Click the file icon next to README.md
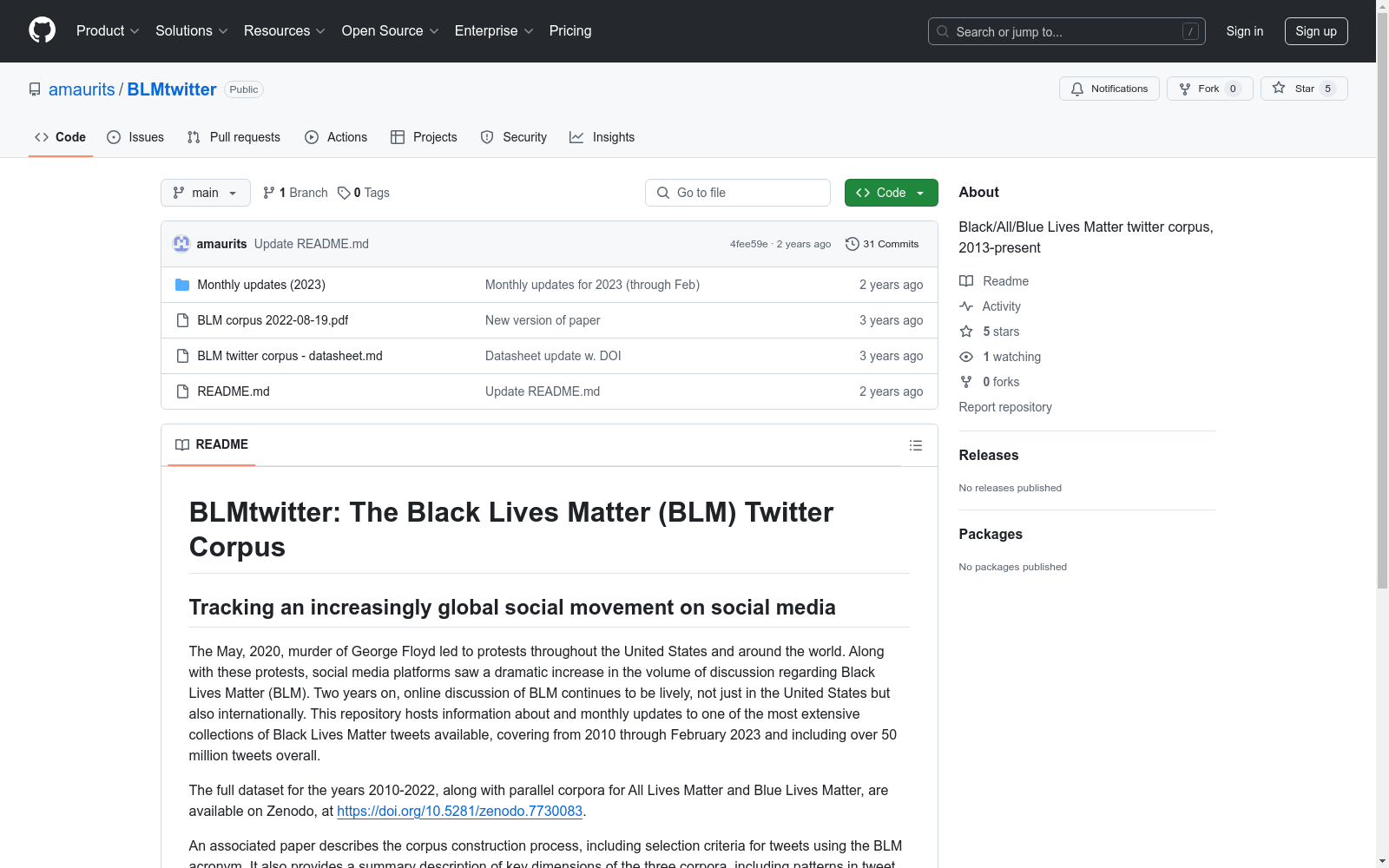 [x=182, y=391]
